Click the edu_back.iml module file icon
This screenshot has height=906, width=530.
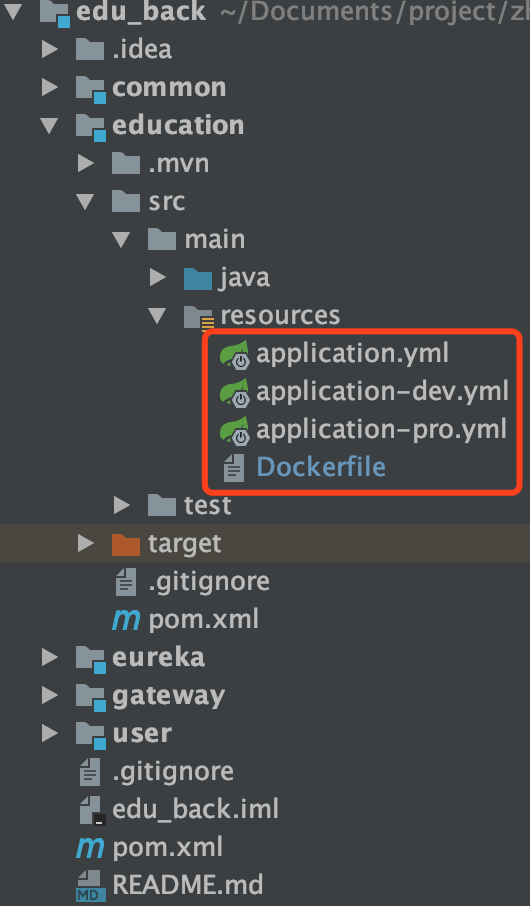pos(92,810)
